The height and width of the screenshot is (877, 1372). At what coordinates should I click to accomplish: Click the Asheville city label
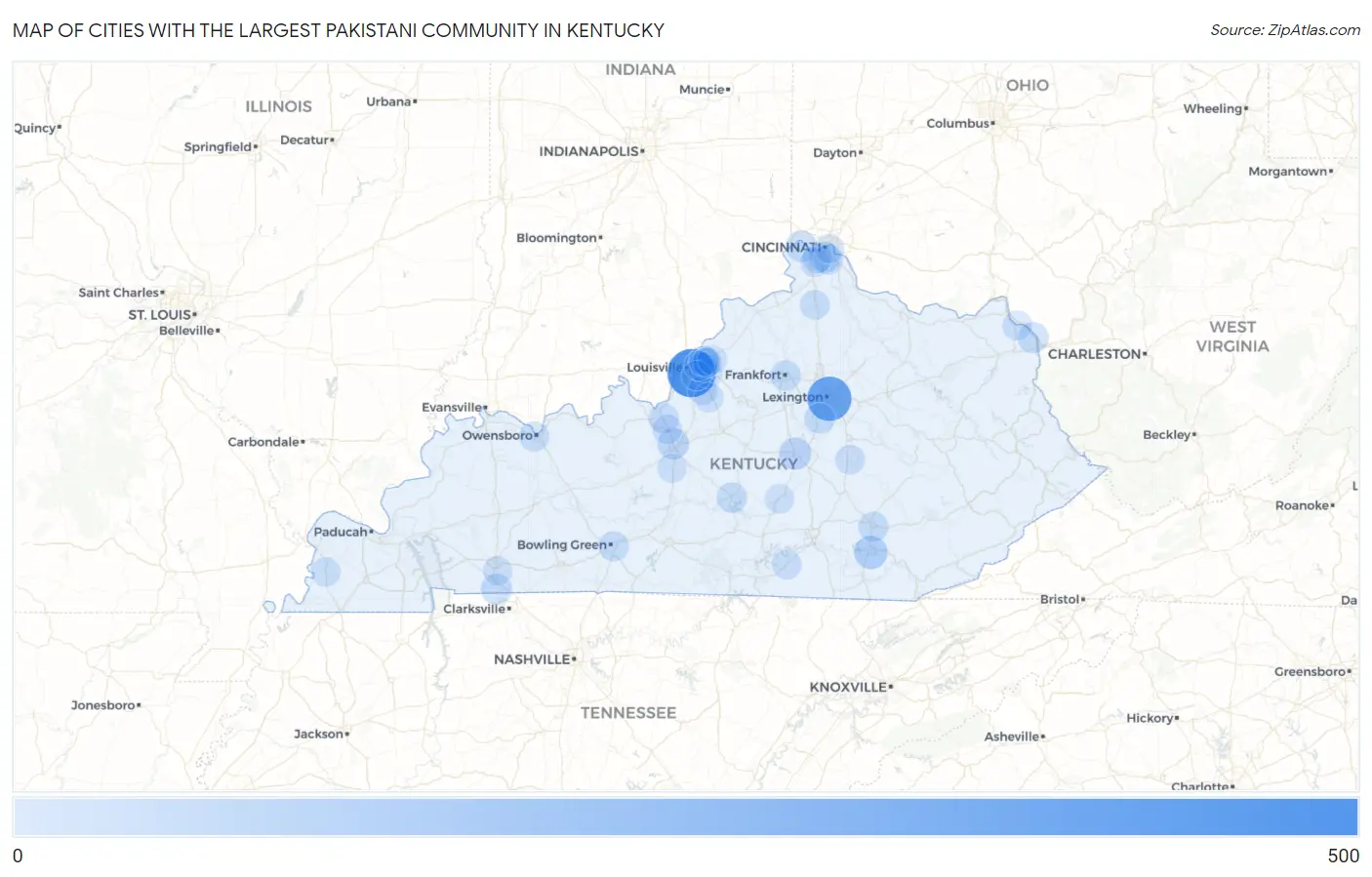click(1012, 737)
